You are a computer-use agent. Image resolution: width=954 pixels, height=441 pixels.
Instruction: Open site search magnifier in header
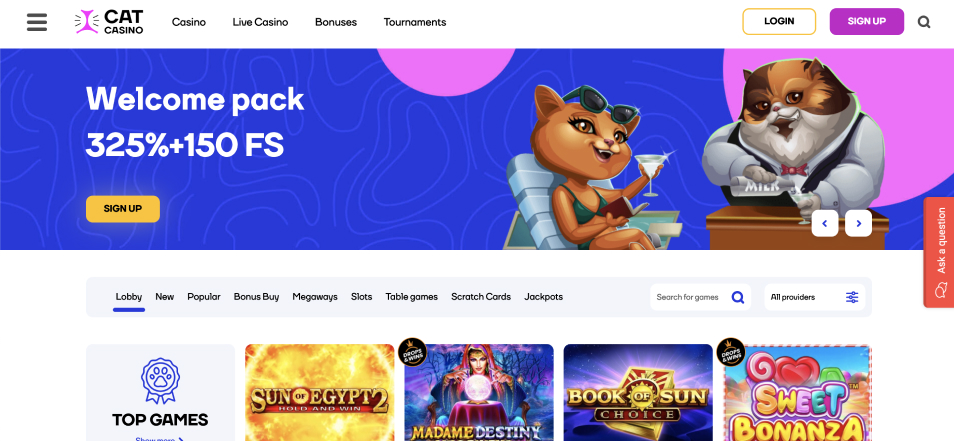click(924, 23)
